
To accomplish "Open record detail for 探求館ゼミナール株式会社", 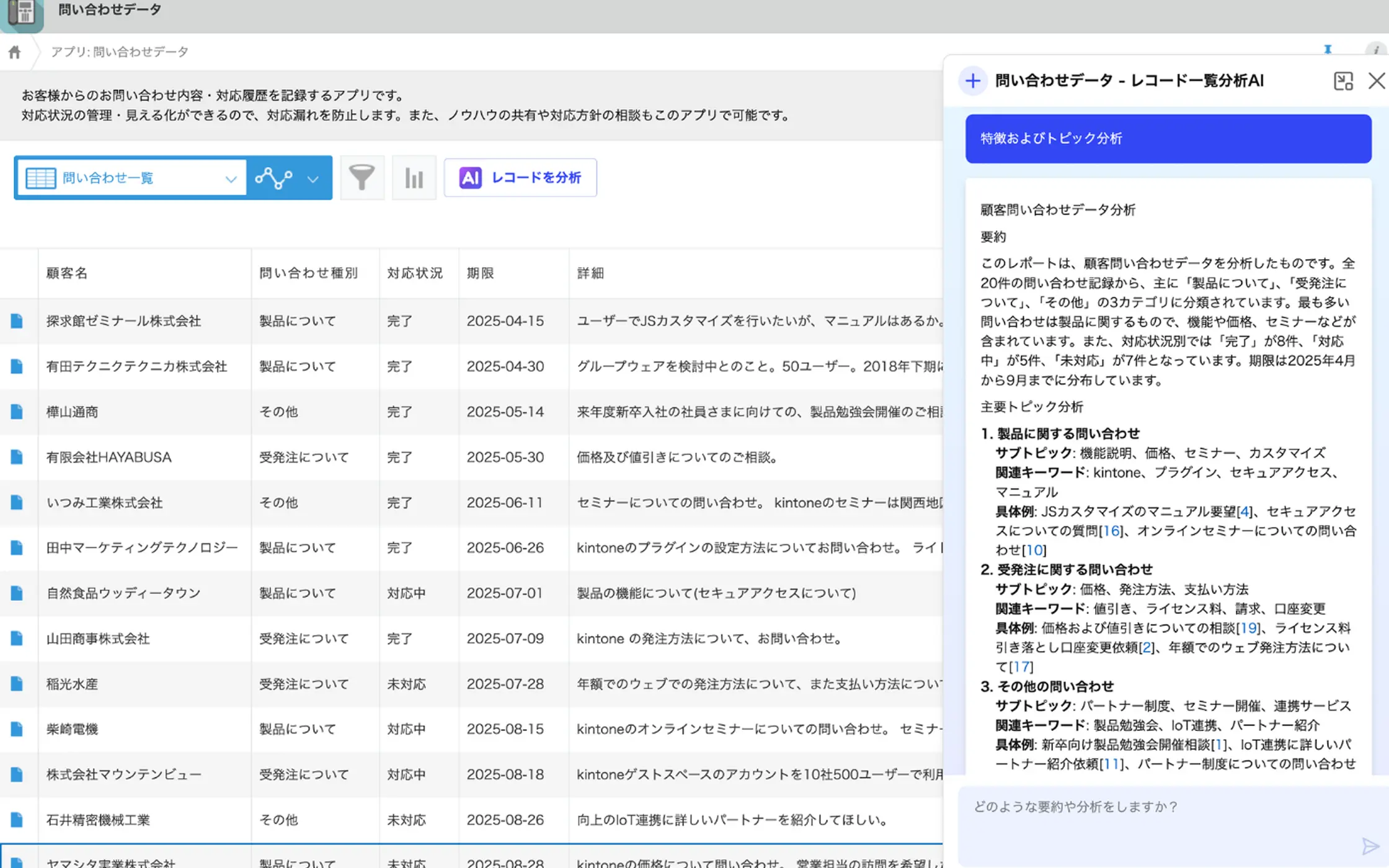I will (x=17, y=321).
